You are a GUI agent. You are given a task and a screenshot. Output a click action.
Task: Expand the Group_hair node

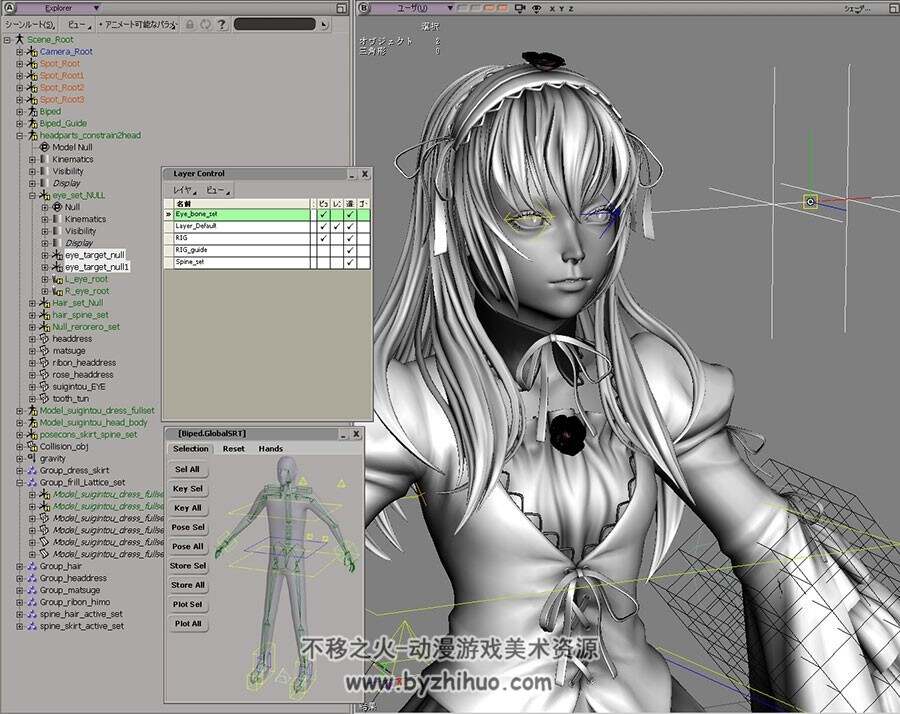pos(20,566)
